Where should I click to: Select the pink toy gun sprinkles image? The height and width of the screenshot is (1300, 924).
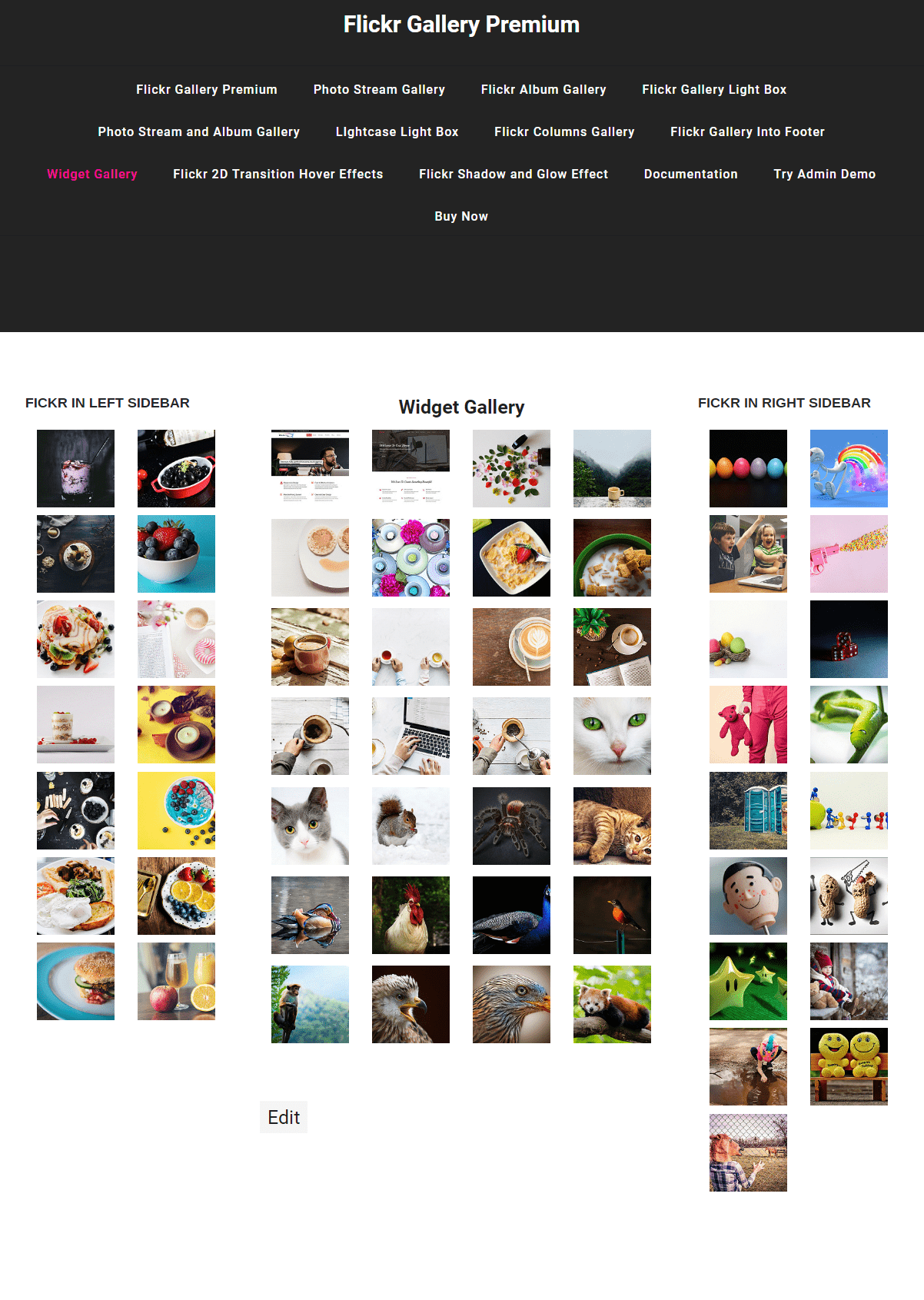tap(849, 554)
